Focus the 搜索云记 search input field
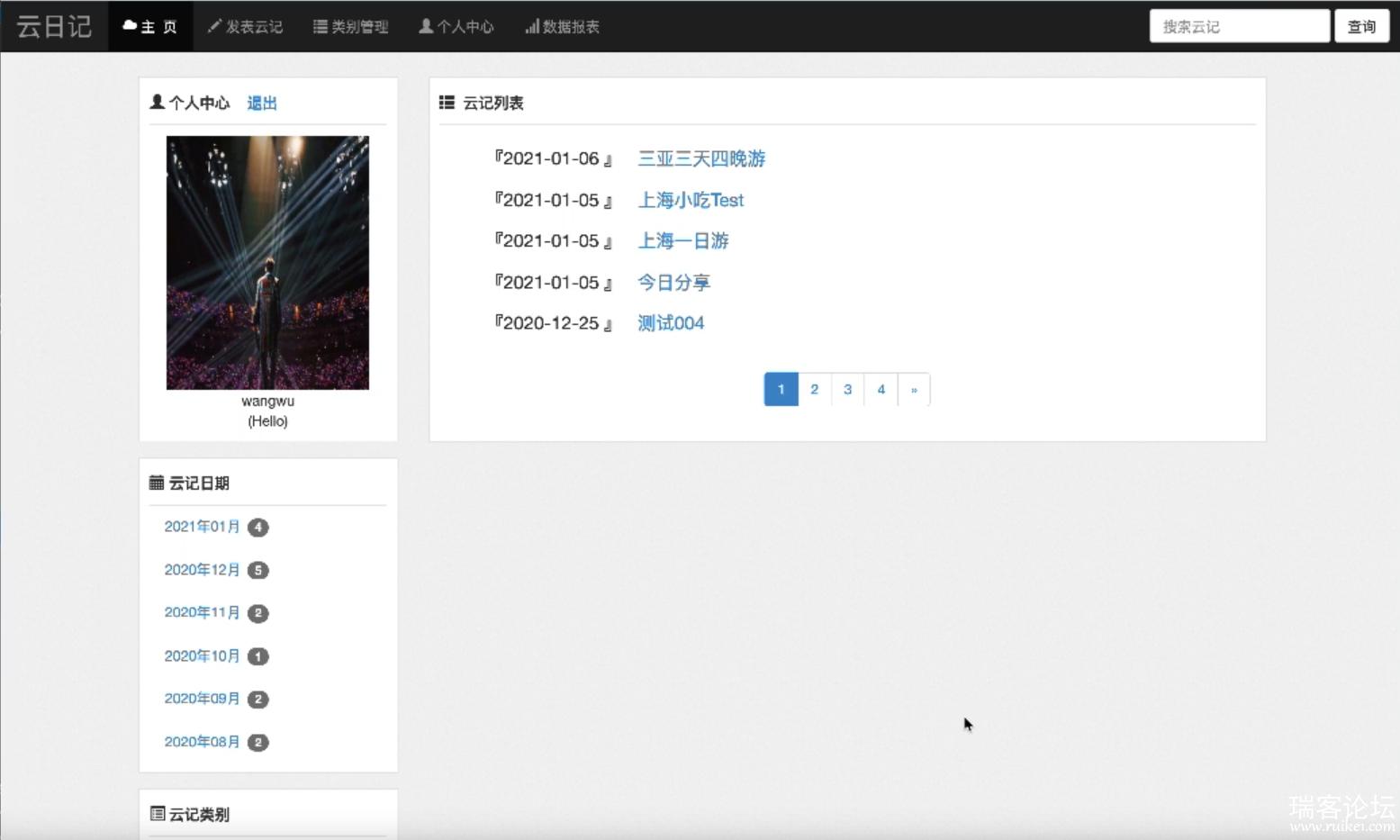The height and width of the screenshot is (840, 1400). [x=1239, y=26]
